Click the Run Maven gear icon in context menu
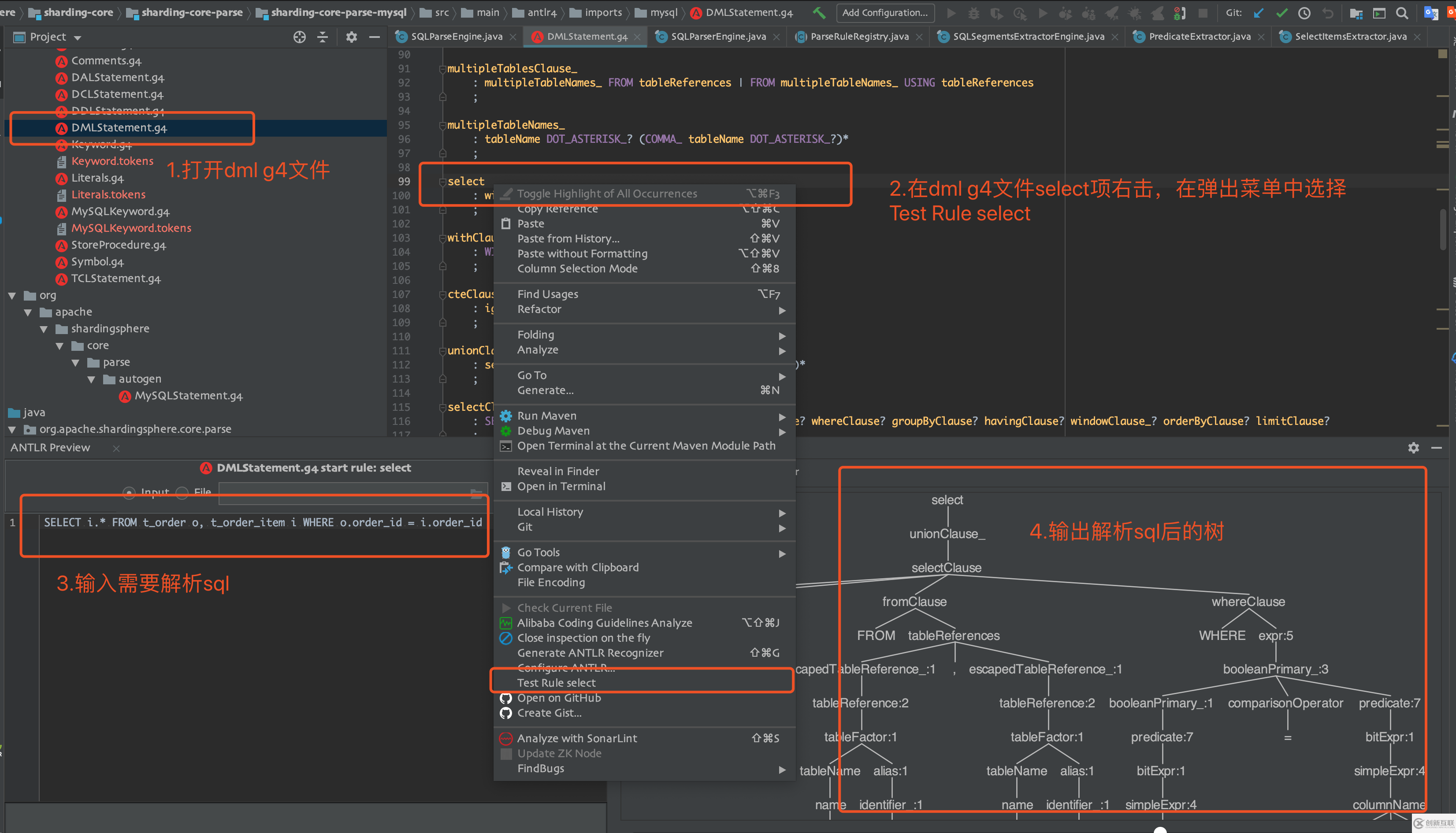 [x=505, y=416]
